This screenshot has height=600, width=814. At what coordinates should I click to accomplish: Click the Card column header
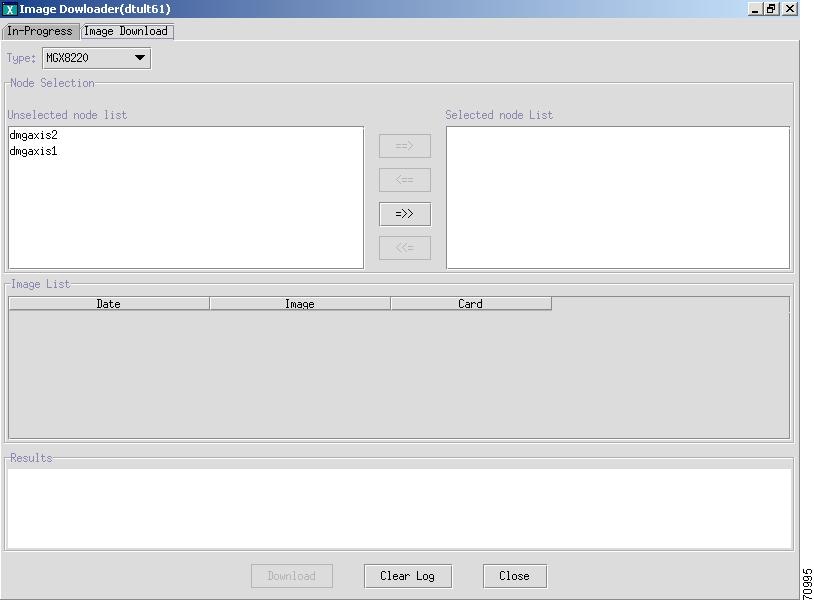[x=471, y=304]
